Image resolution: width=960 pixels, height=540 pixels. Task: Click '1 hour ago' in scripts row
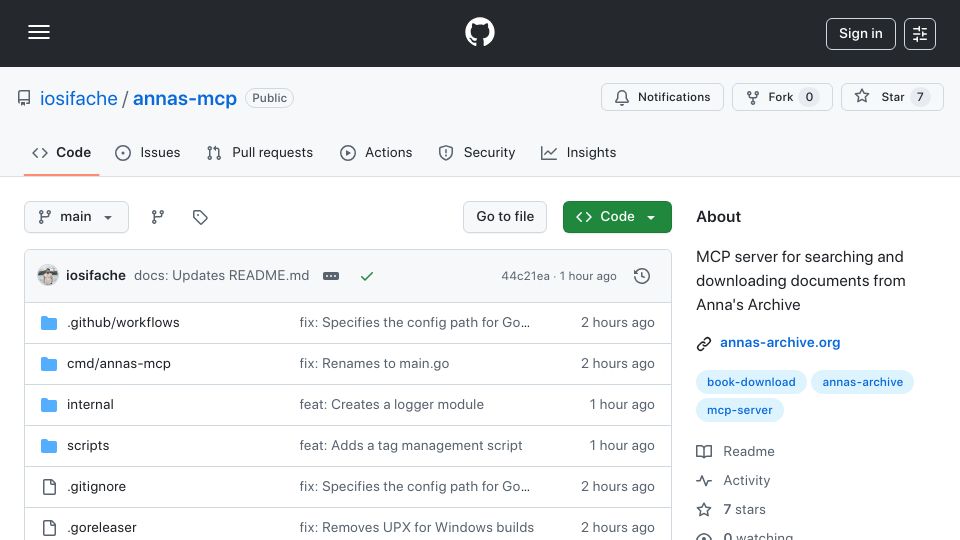(622, 446)
